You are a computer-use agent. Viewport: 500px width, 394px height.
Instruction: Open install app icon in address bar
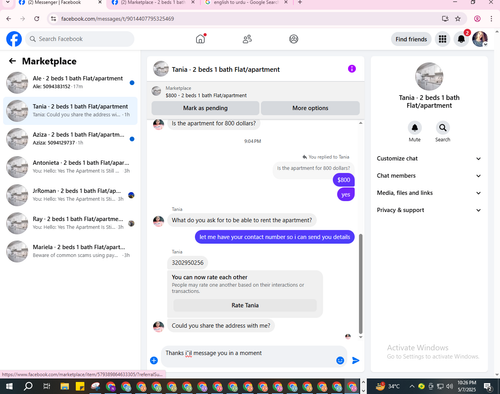pyautogui.click(x=445, y=19)
